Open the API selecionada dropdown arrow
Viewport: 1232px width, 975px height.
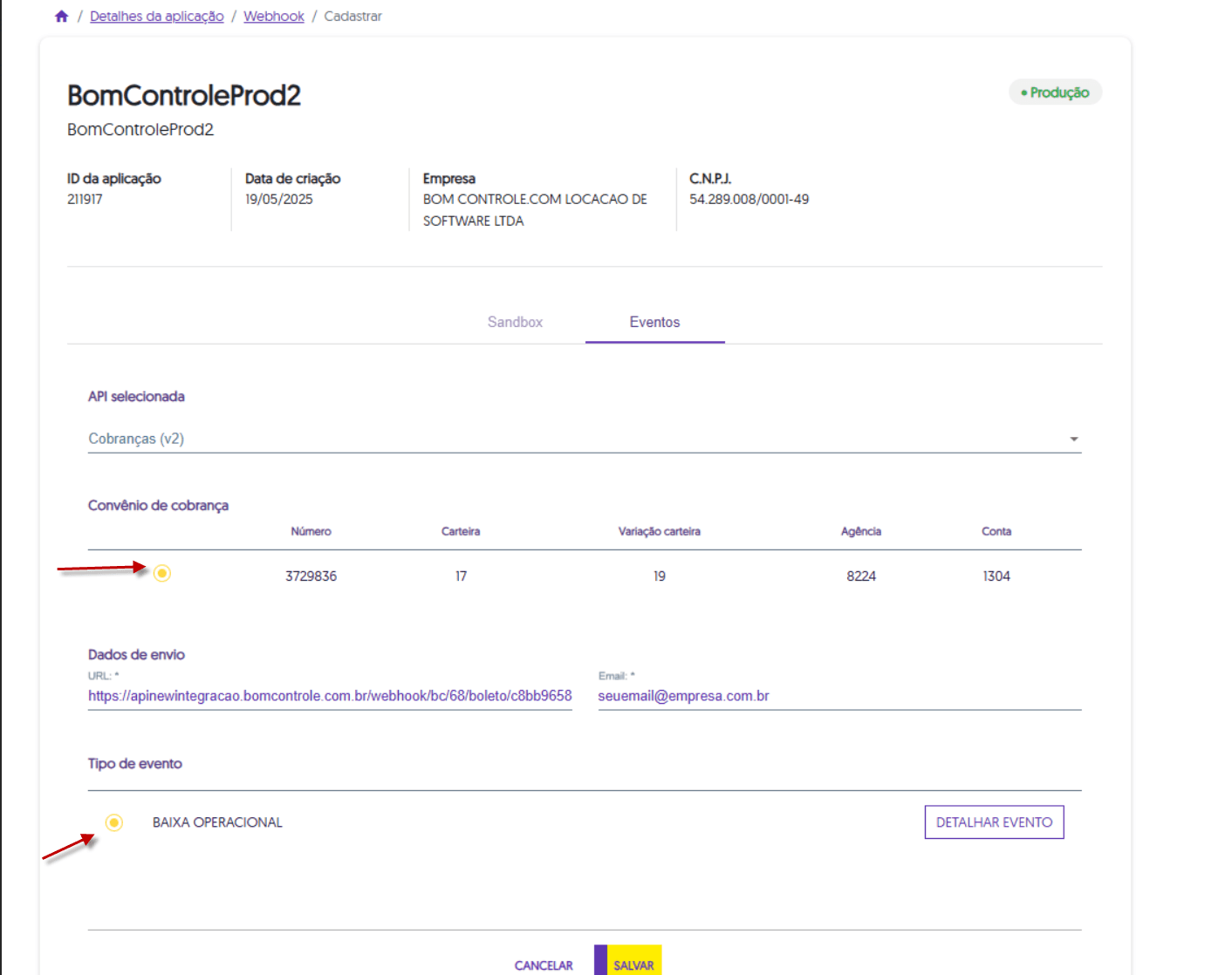(x=1074, y=439)
